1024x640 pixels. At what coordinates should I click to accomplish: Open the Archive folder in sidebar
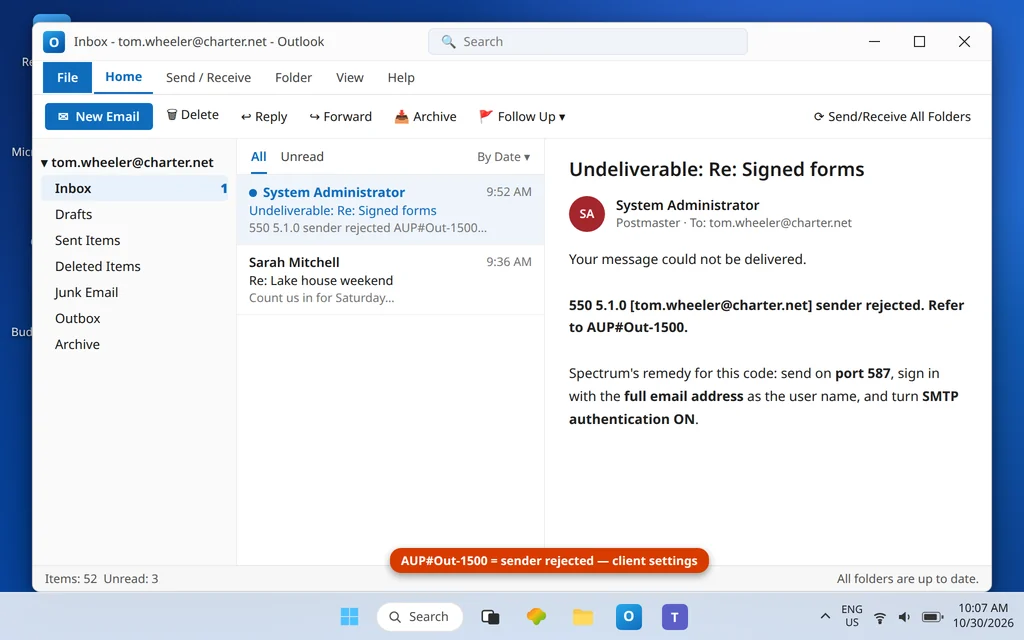tap(135, 344)
